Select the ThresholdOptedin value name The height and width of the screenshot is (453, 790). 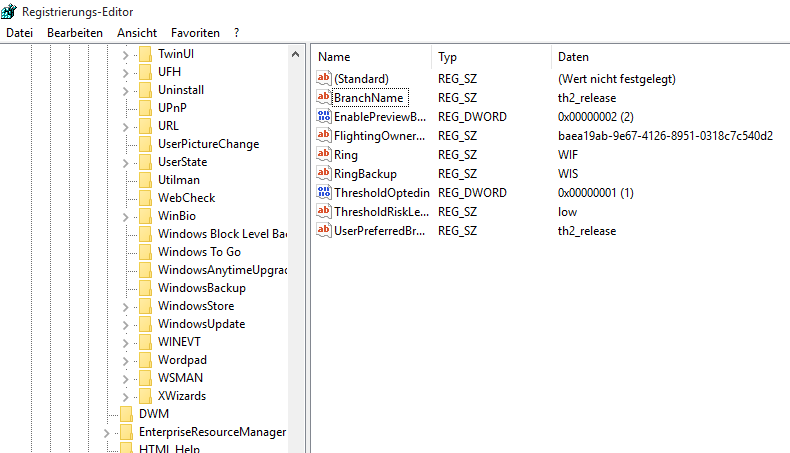(x=381, y=192)
